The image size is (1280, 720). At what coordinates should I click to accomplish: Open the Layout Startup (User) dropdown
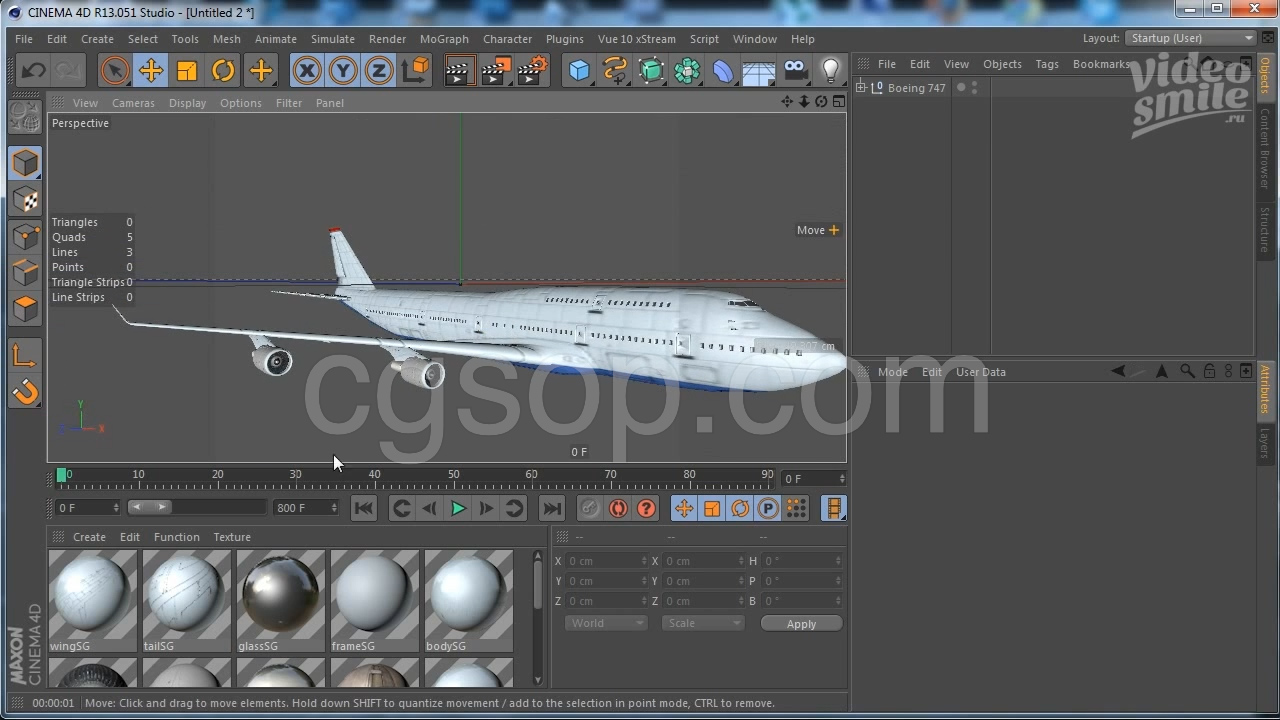point(1191,38)
